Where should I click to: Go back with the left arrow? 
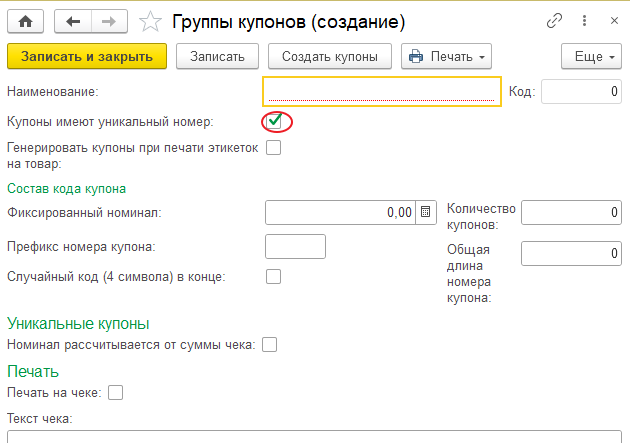(72, 20)
